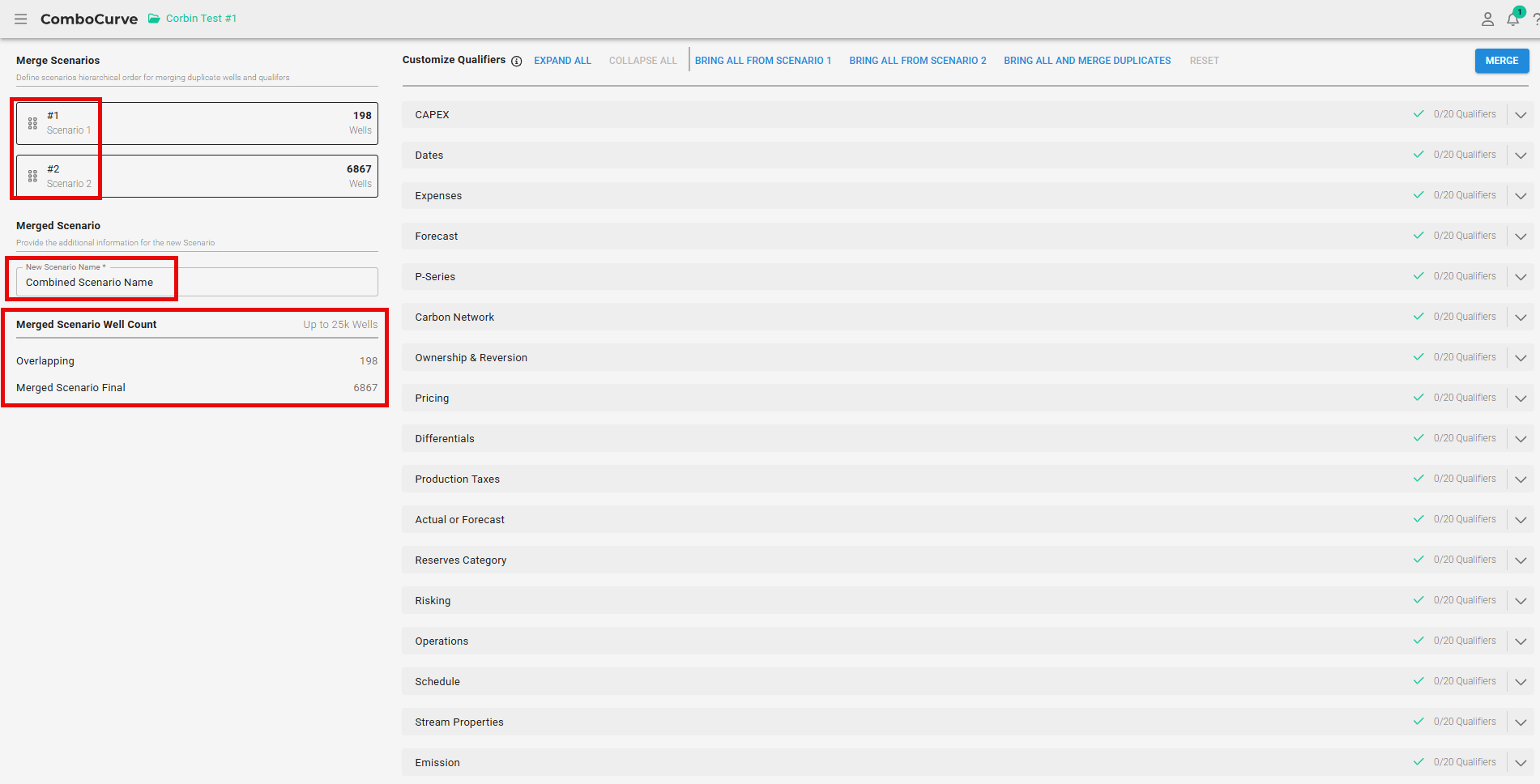The width and height of the screenshot is (1540, 784).
Task: Click EXPAND ALL
Action: point(562,61)
